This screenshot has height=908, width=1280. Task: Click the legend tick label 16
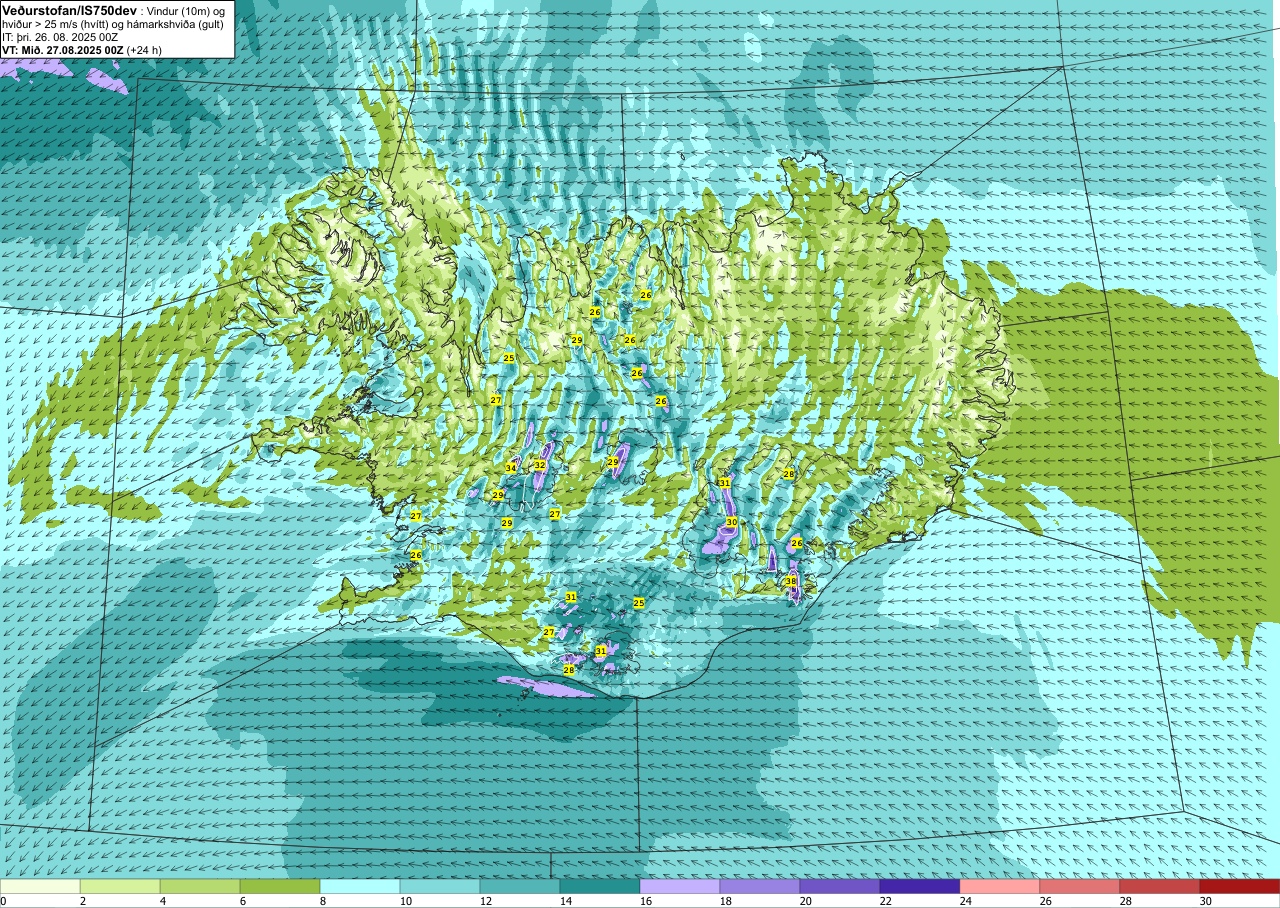click(x=646, y=901)
